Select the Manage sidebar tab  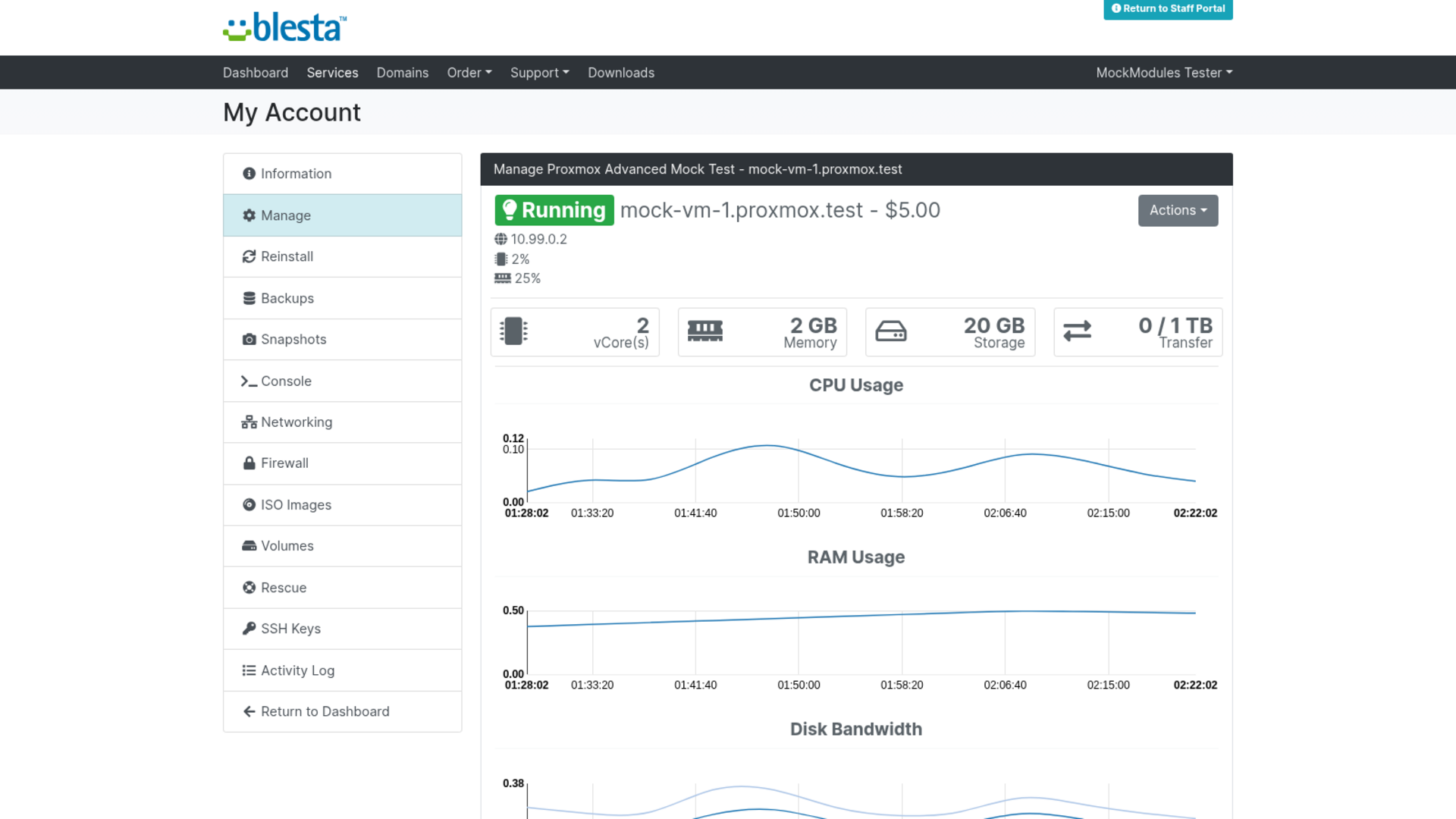point(343,215)
